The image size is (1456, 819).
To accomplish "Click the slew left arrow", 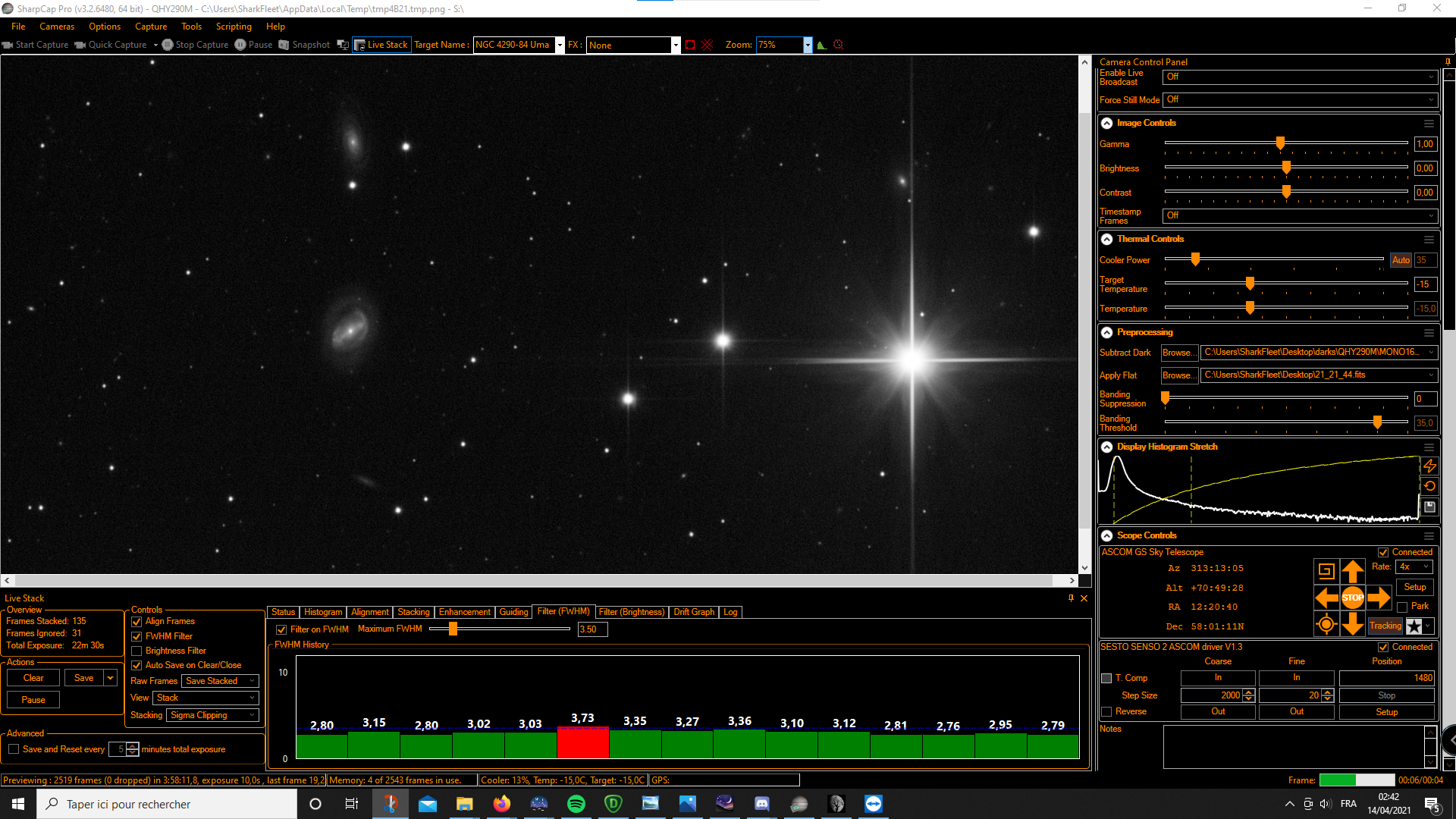I will 1326,598.
